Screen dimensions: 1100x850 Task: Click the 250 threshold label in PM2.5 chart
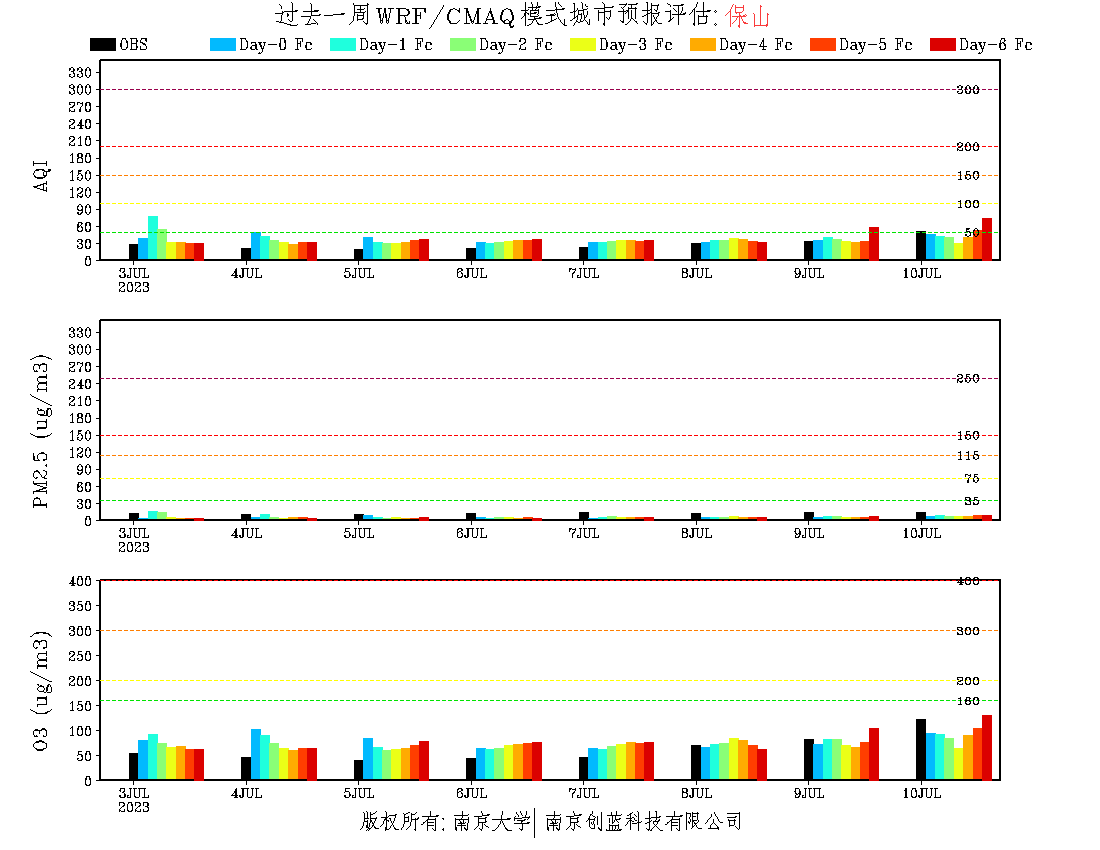click(x=968, y=378)
